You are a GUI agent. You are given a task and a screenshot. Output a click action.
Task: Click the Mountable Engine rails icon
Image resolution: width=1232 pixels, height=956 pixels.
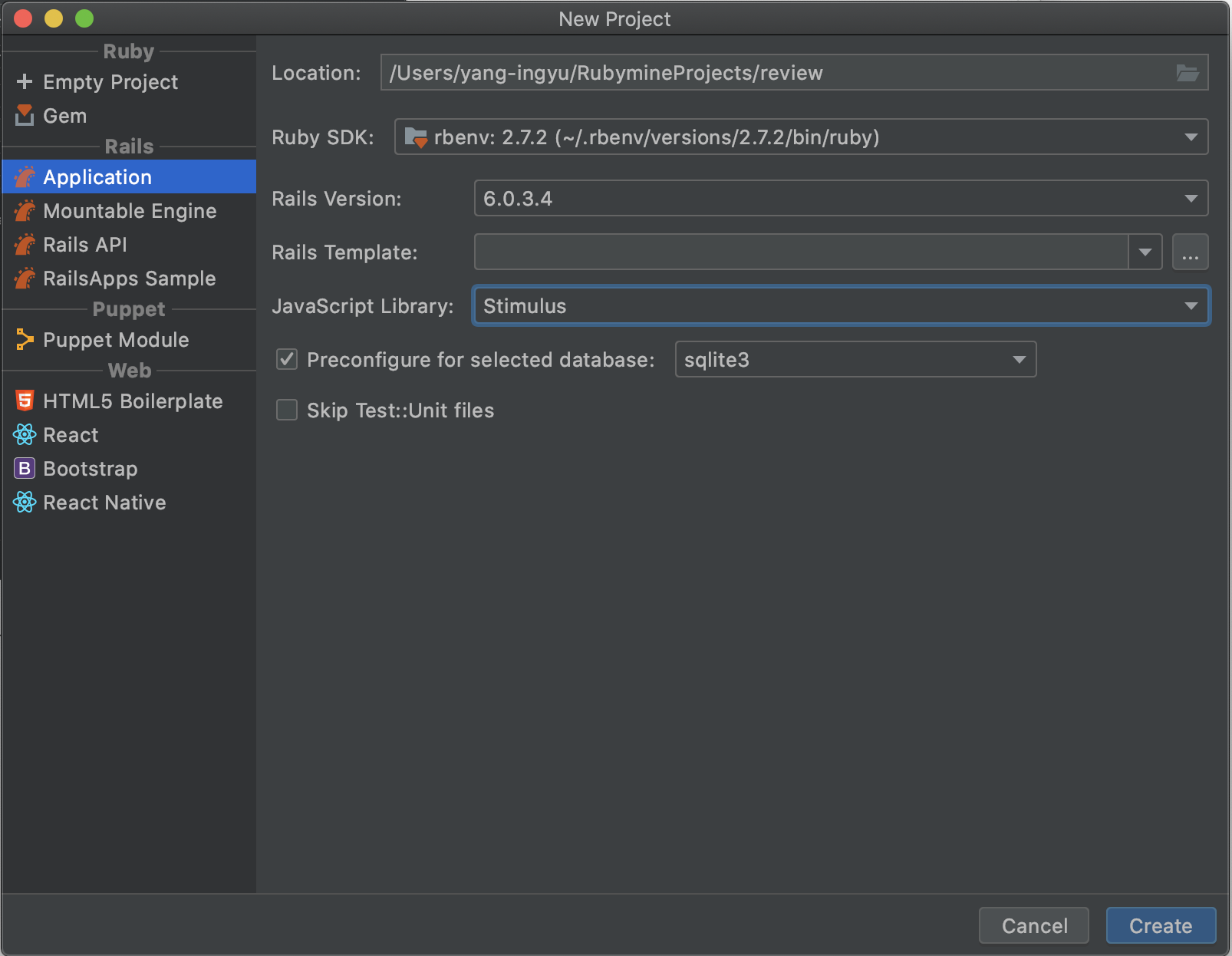click(25, 210)
